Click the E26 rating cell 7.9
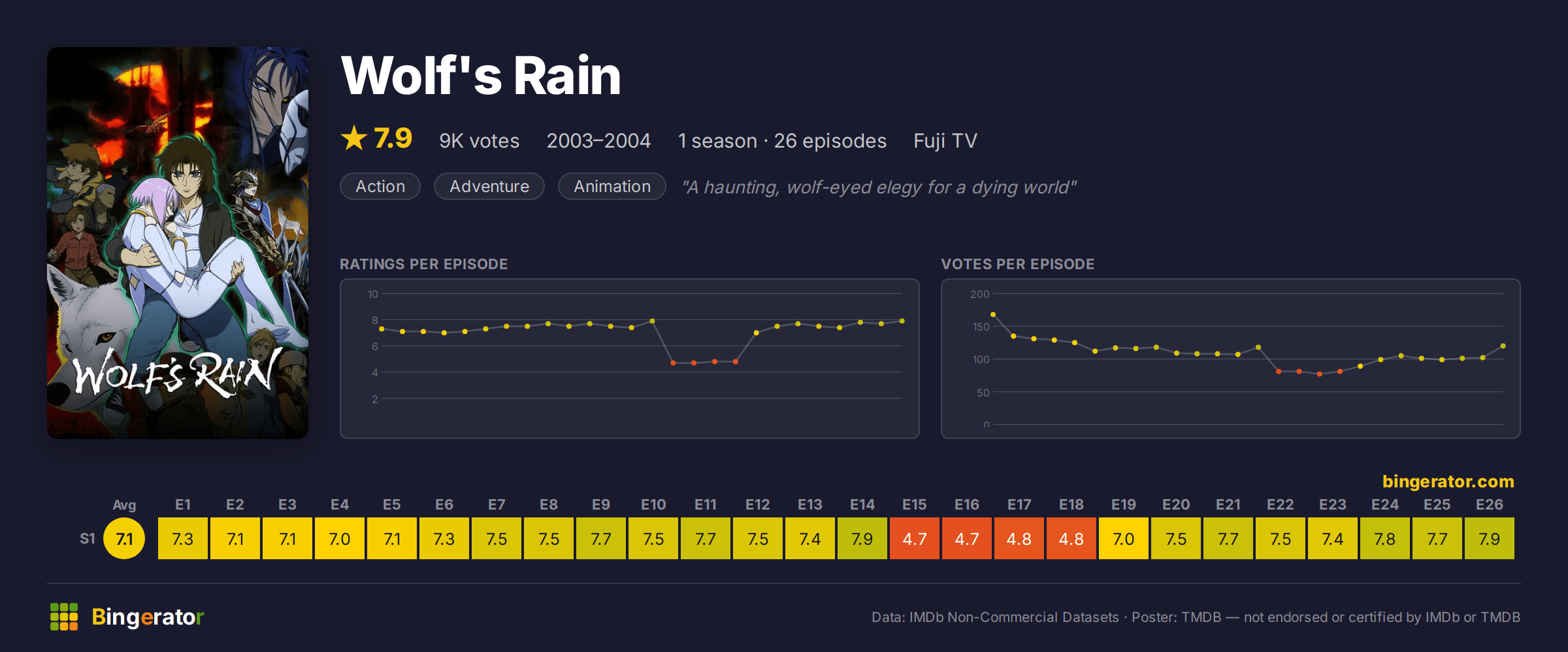1568x652 pixels. point(1490,538)
